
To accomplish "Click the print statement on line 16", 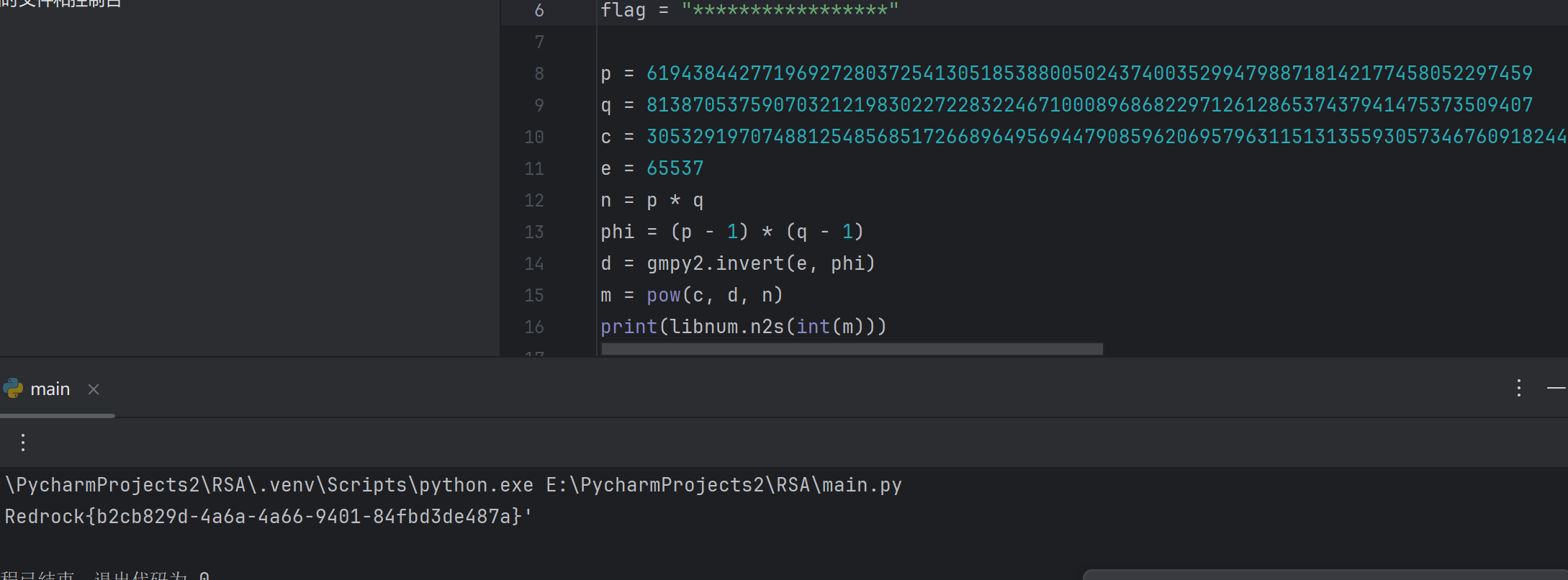I will pyautogui.click(x=628, y=327).
